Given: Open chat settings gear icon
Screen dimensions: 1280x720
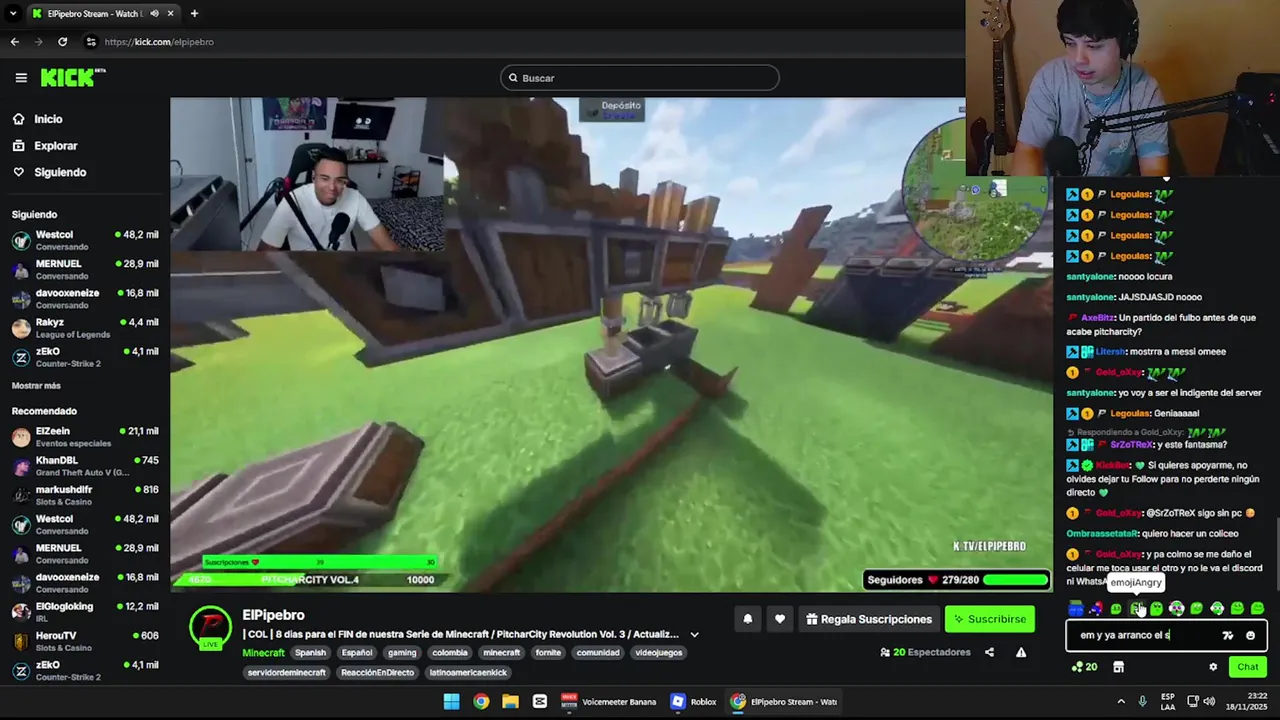Looking at the screenshot, I should 1213,667.
